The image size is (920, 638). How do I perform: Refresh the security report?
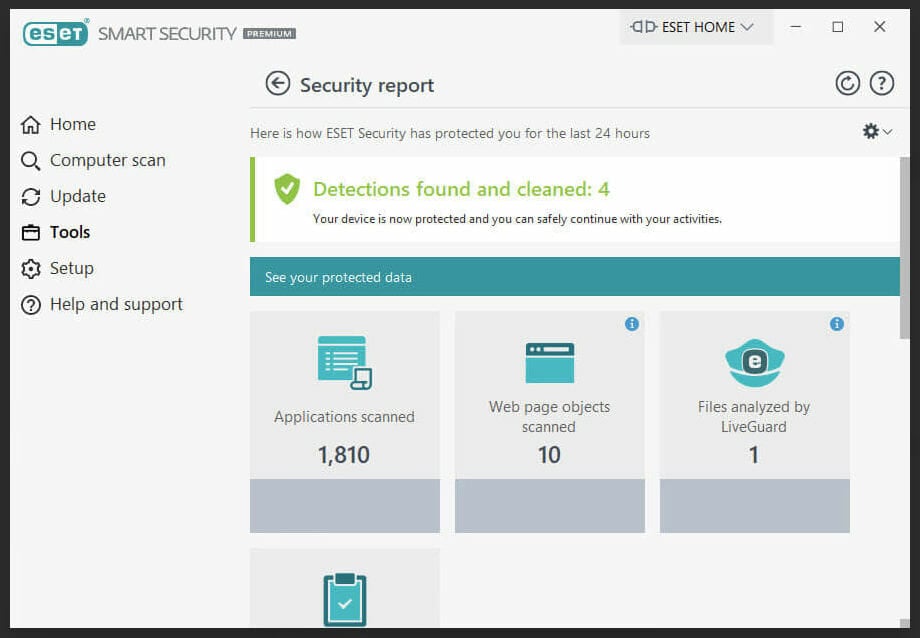847,83
